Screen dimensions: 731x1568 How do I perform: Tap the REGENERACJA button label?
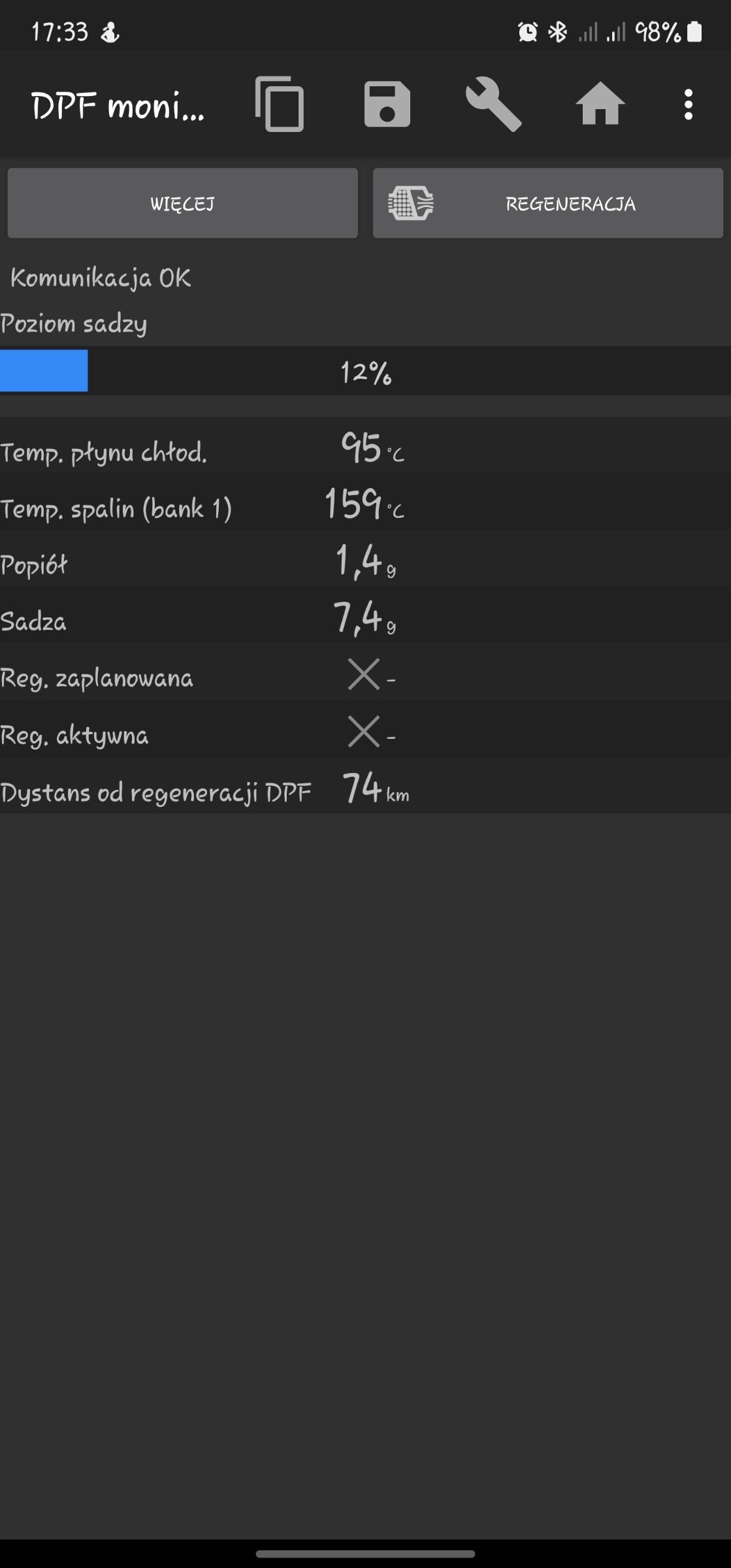(570, 204)
